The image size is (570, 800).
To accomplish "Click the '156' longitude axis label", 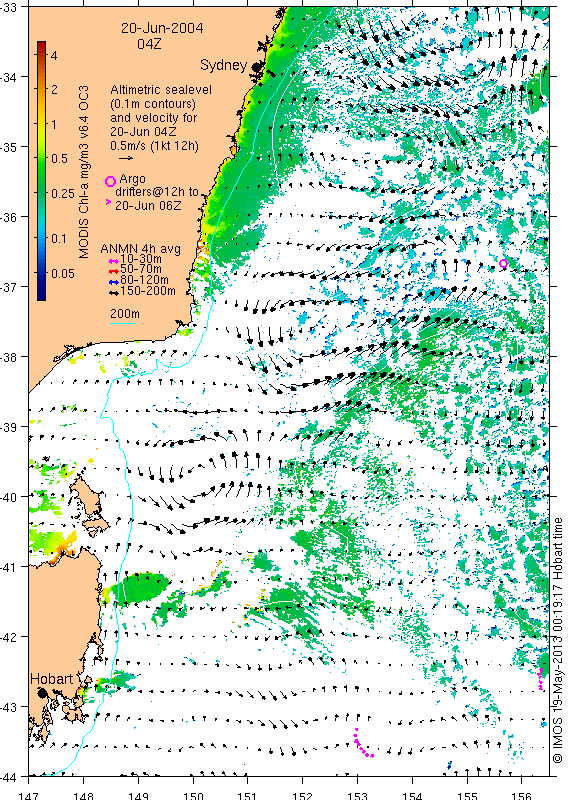I will [x=522, y=795].
